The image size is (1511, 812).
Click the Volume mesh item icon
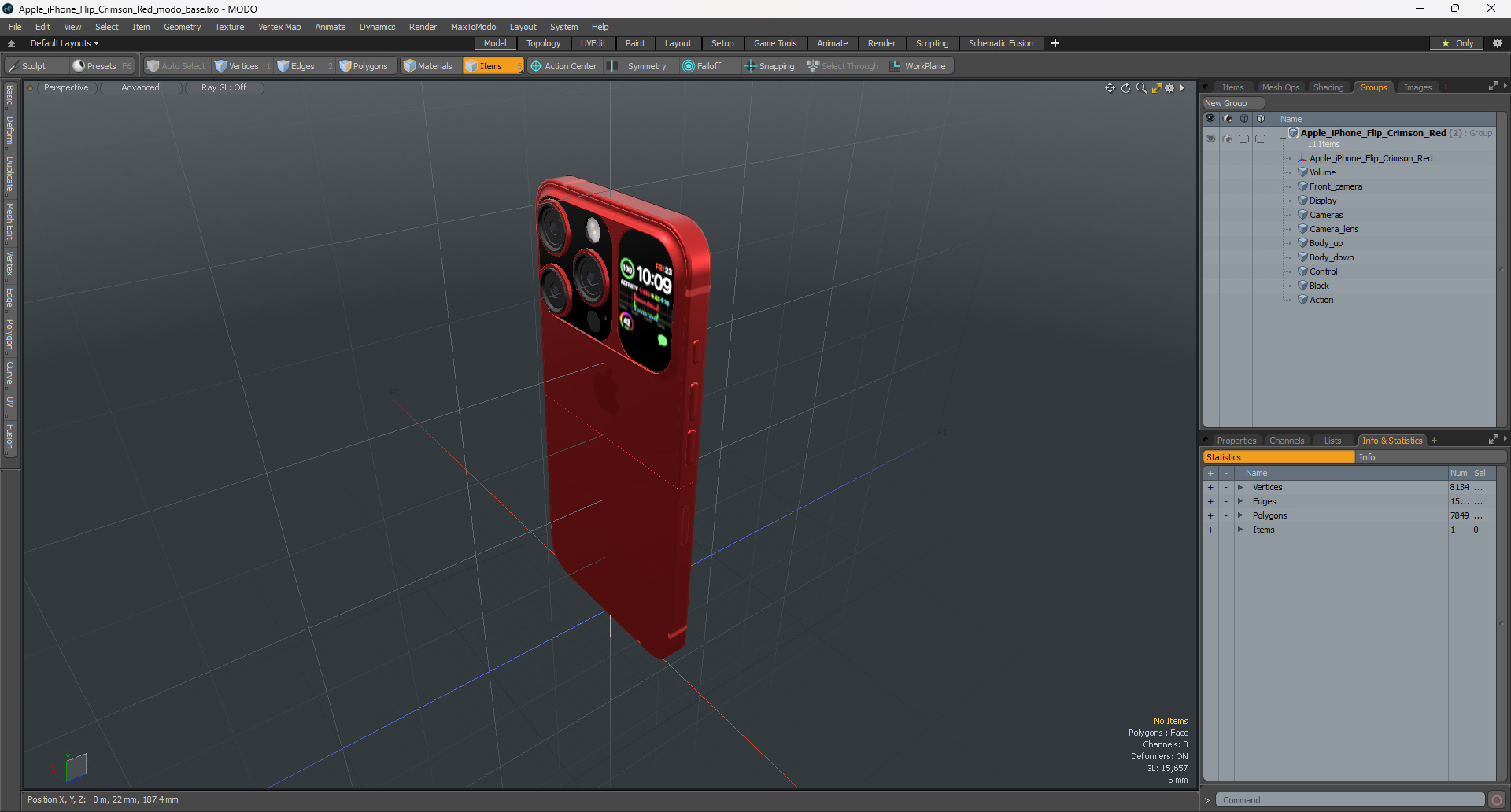1302,172
